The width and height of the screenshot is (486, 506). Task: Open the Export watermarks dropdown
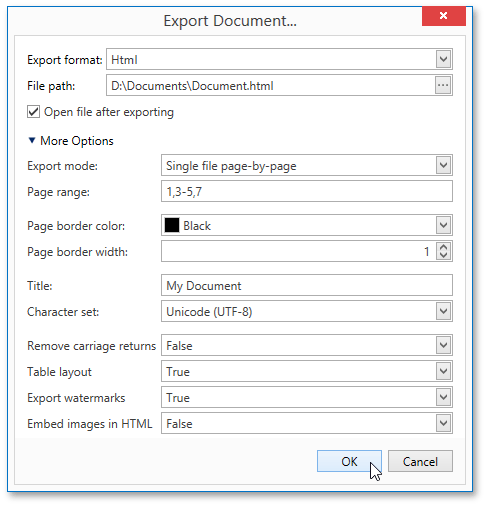443,397
